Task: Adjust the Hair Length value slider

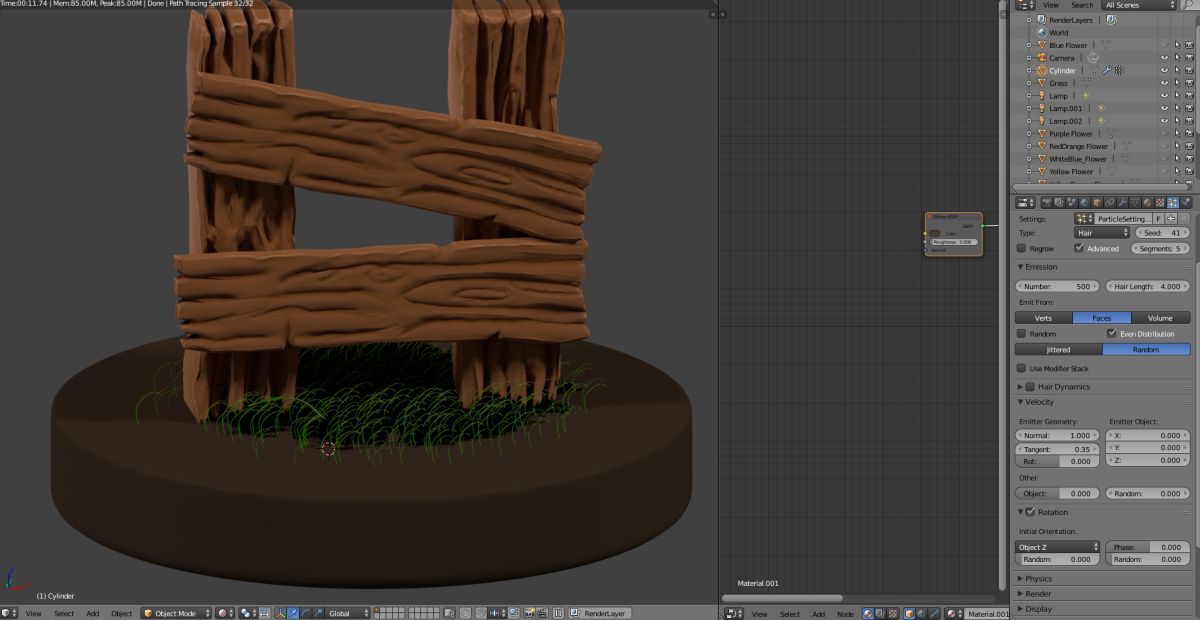Action: point(1147,286)
